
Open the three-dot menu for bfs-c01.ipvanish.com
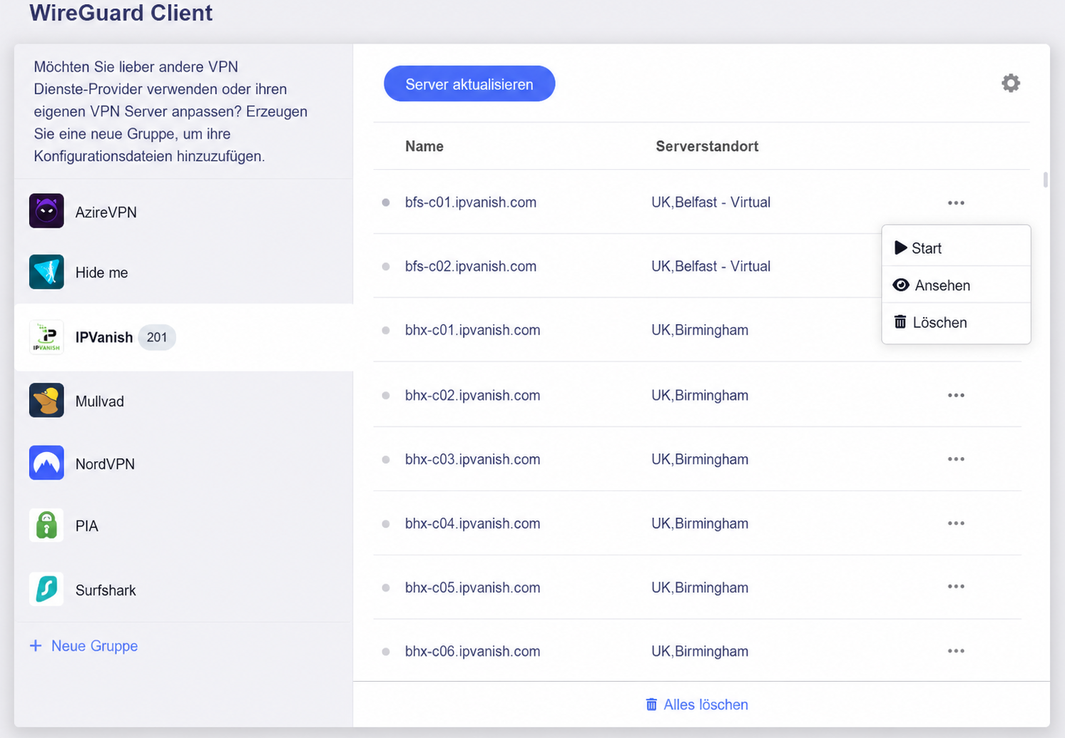[956, 203]
